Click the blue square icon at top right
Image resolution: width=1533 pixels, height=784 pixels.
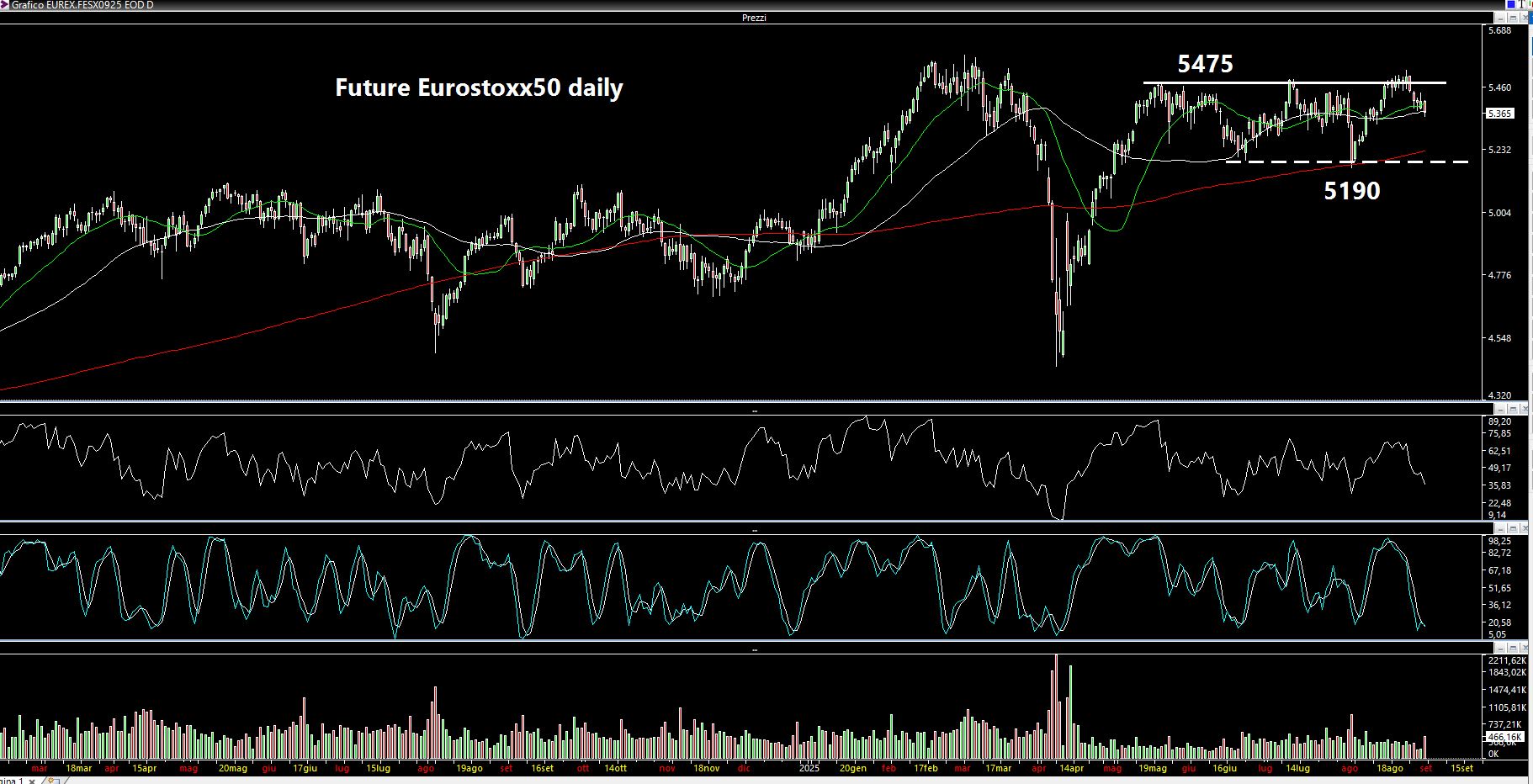coord(1511,4)
